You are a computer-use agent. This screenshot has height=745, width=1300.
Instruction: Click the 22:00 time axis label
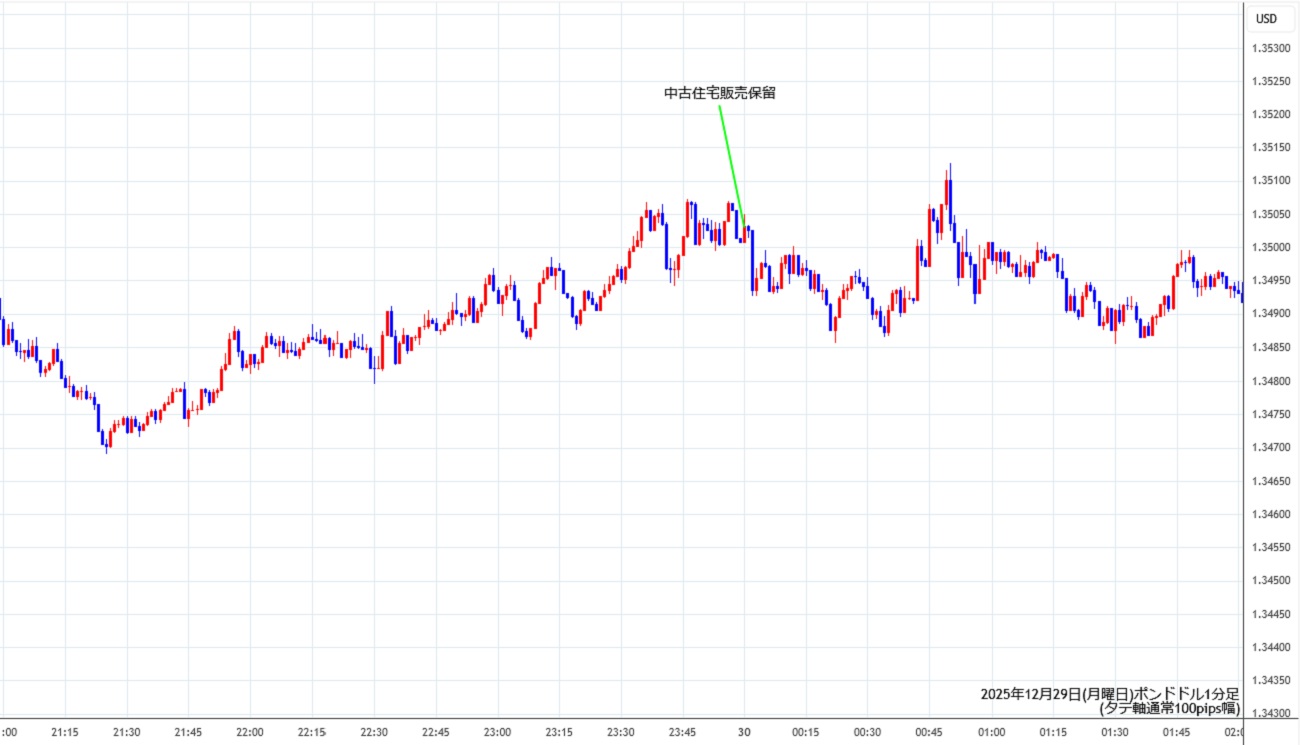pyautogui.click(x=250, y=732)
